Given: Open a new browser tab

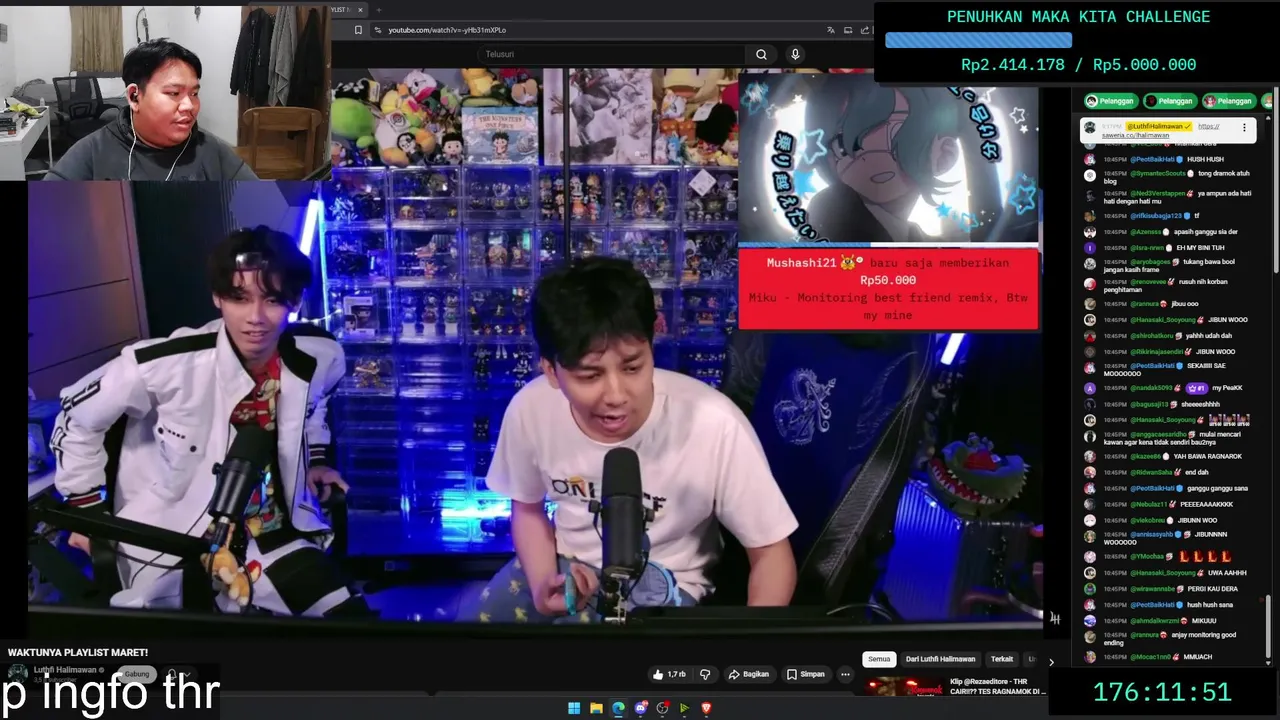Looking at the screenshot, I should [x=378, y=10].
